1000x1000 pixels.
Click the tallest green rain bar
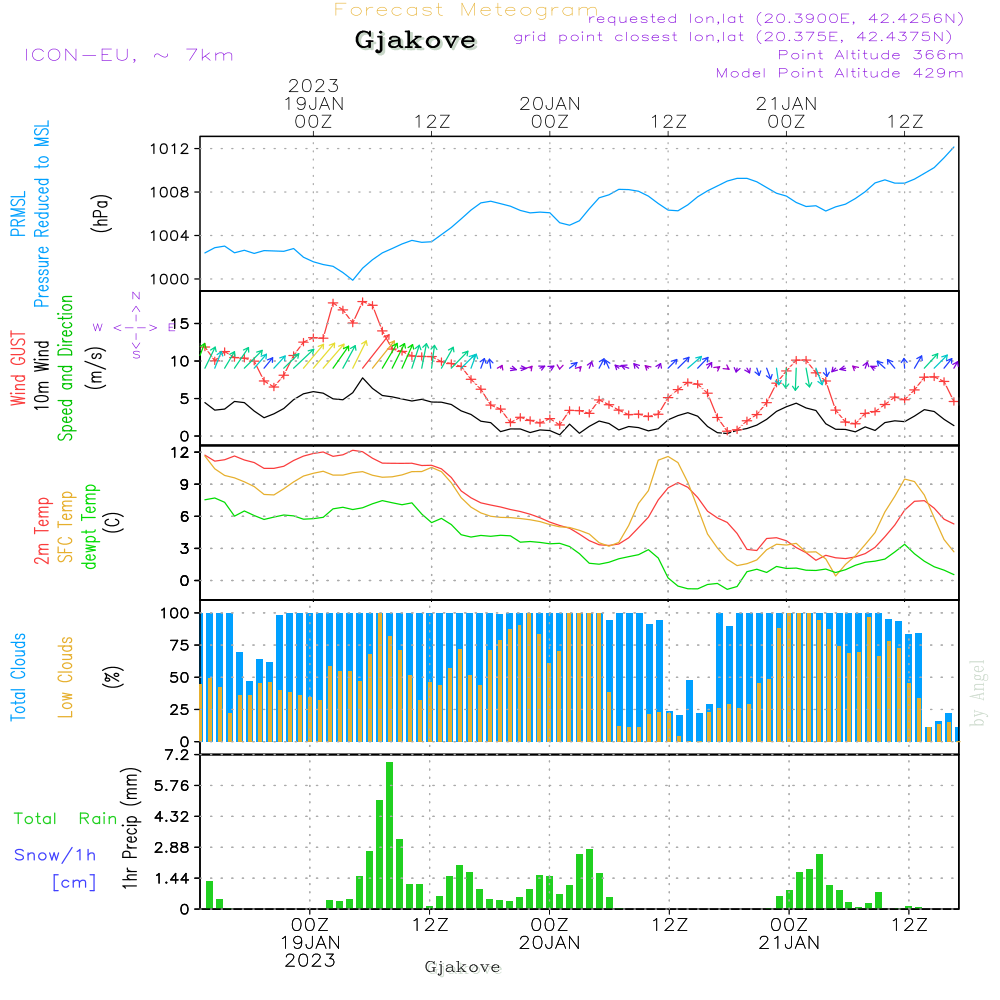[x=390, y=835]
